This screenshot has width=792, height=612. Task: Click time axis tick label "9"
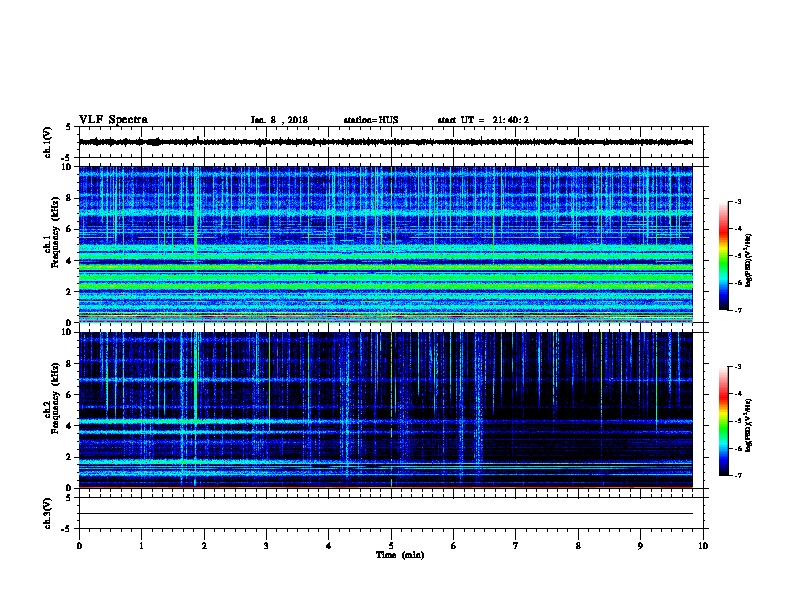click(640, 545)
